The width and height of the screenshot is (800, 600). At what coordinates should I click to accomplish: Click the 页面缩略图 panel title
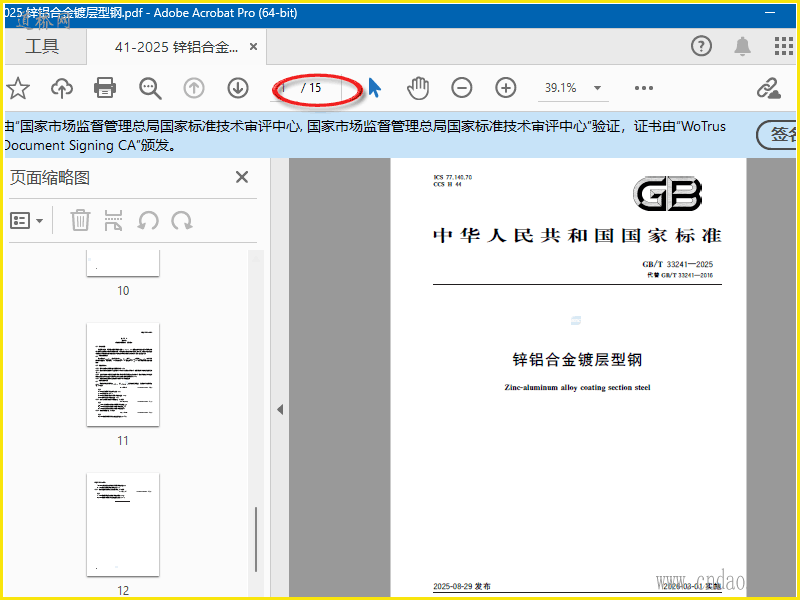click(50, 178)
